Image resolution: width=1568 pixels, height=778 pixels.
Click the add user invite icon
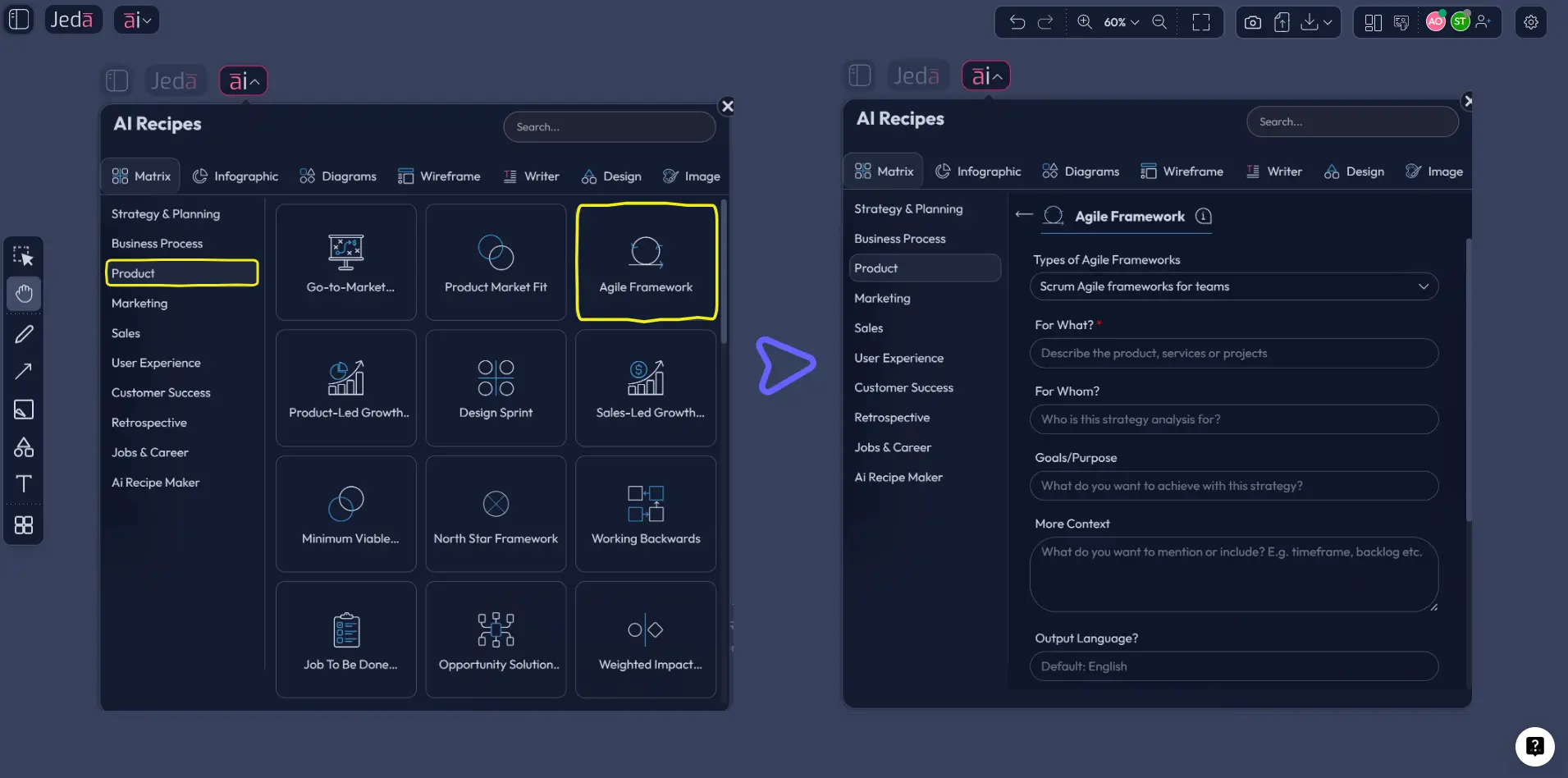[x=1483, y=22]
